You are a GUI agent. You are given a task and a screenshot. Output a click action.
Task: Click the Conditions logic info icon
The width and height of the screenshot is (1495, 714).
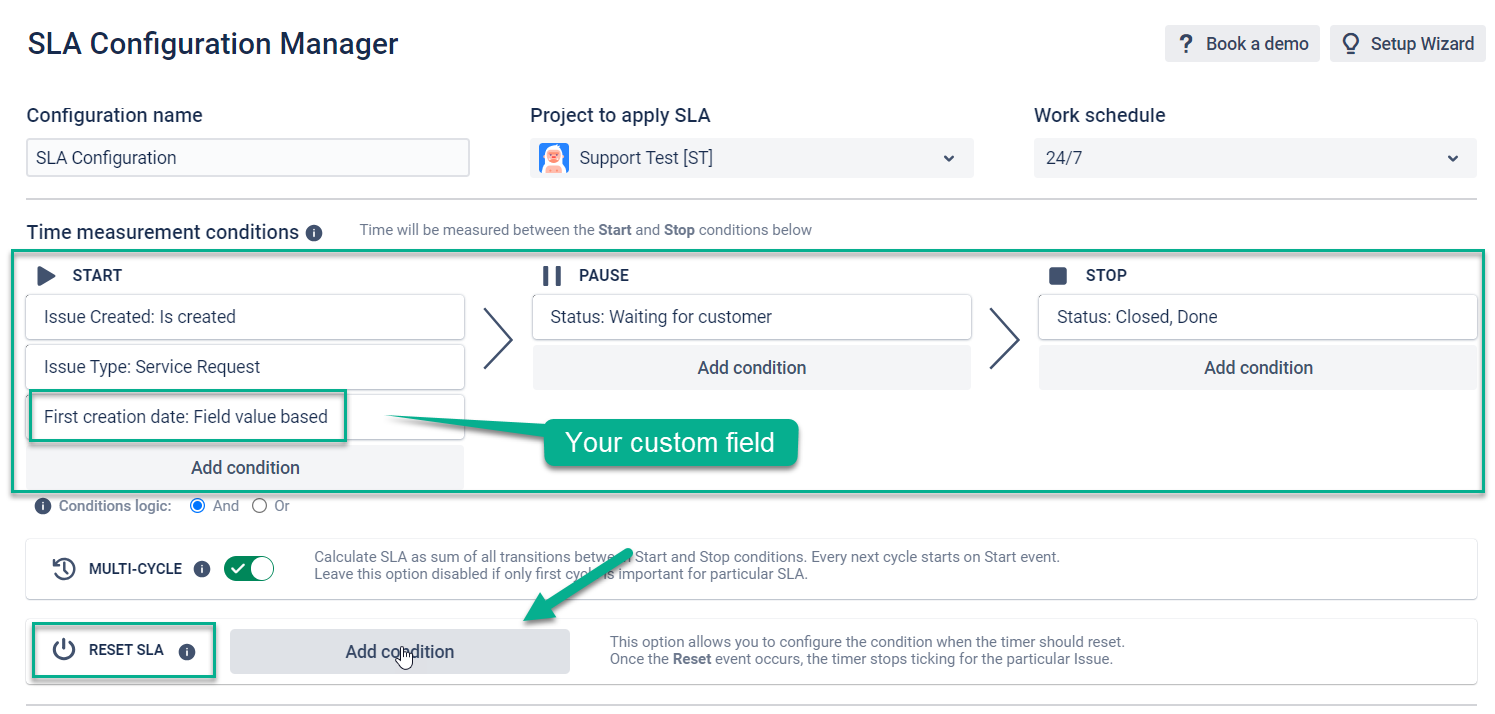tap(41, 506)
